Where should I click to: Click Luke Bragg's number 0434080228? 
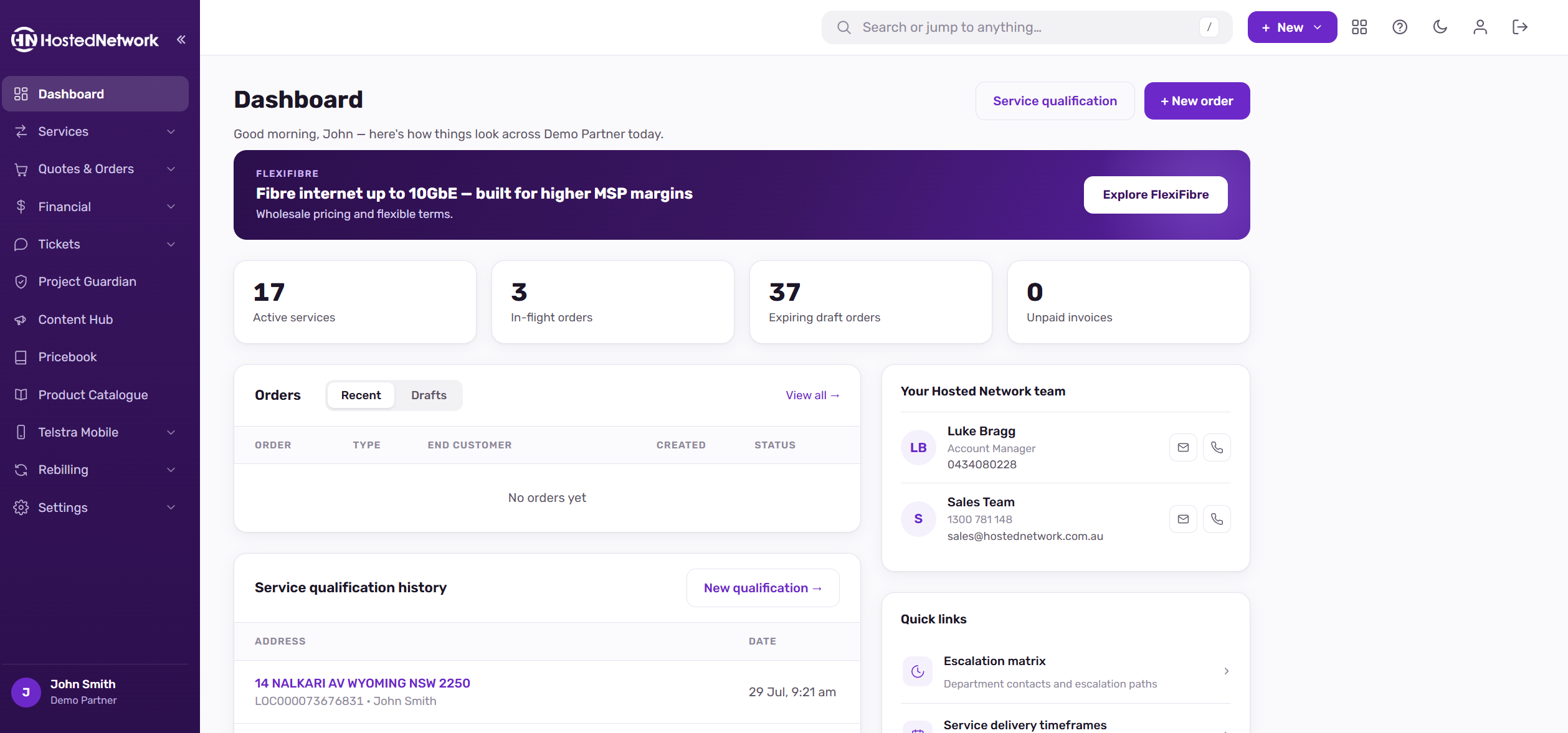click(x=982, y=465)
